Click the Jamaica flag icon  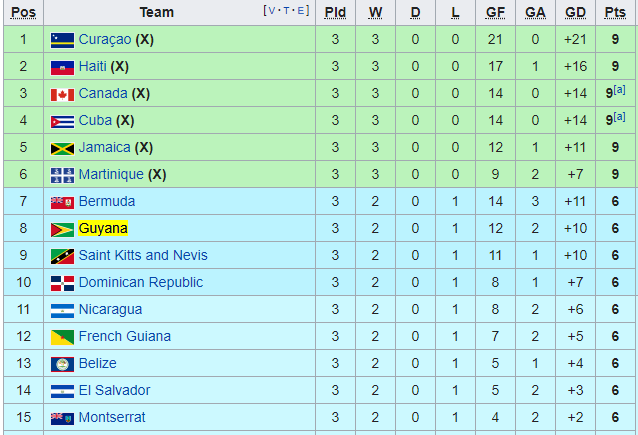coord(62,149)
